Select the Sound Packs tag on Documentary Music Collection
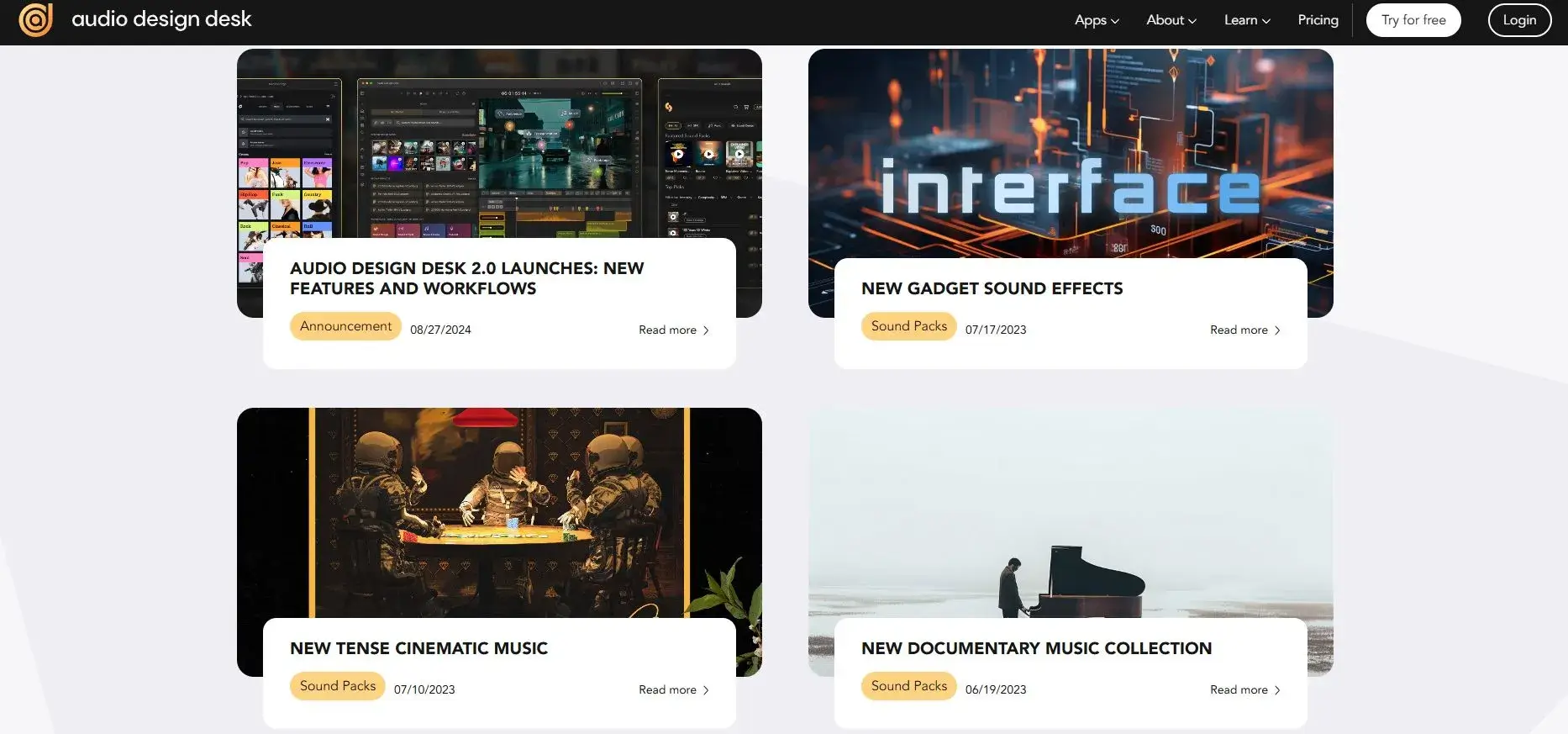1568x734 pixels. (x=908, y=686)
